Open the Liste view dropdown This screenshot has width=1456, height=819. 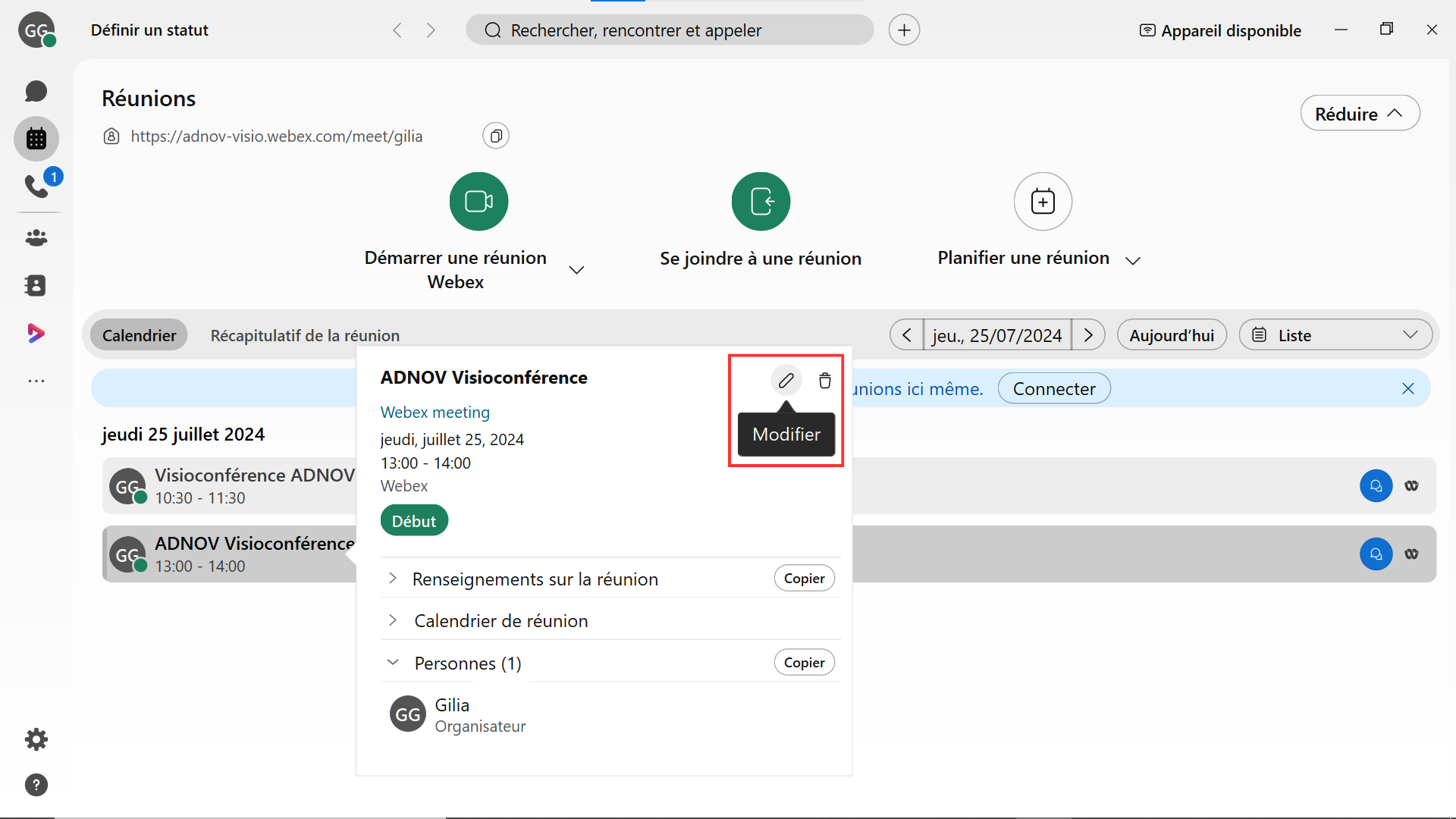coord(1335,335)
